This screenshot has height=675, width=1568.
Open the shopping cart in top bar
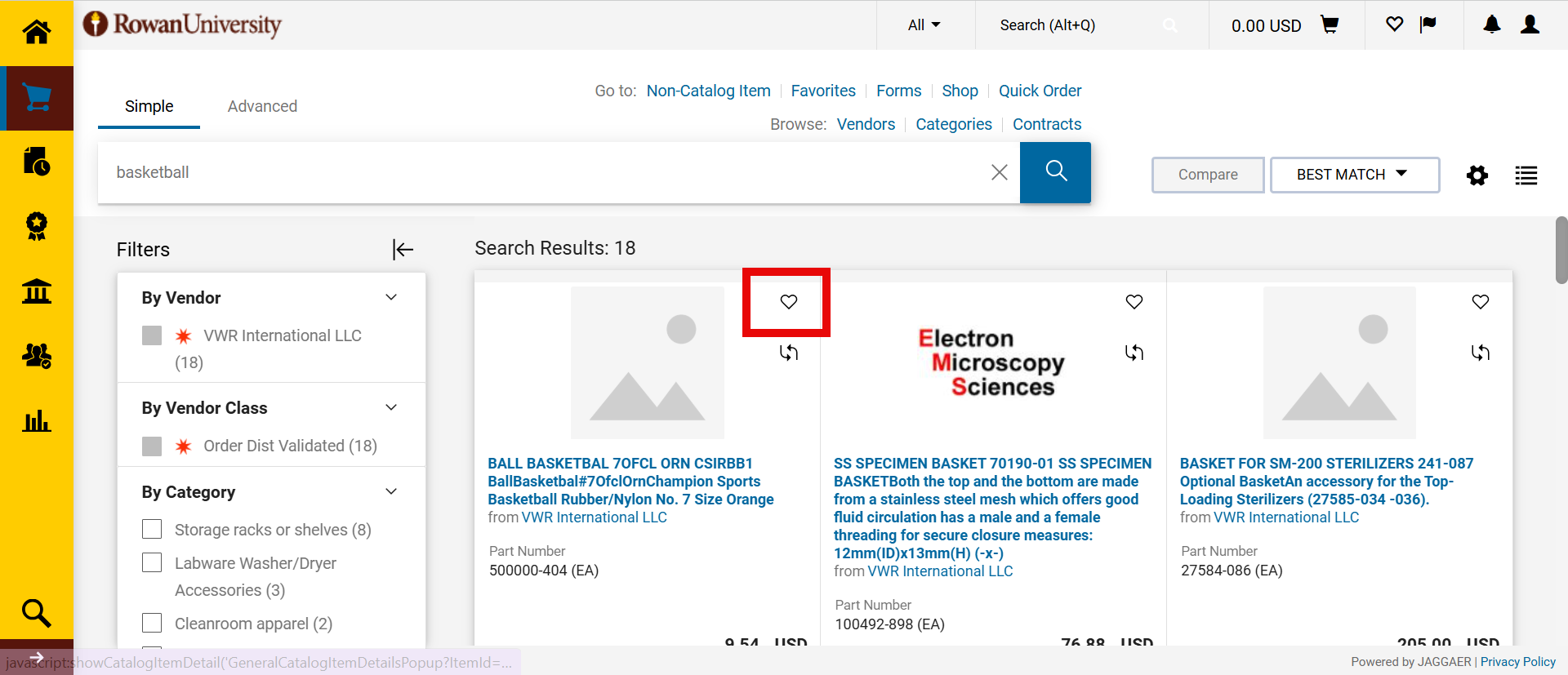[x=1330, y=25]
